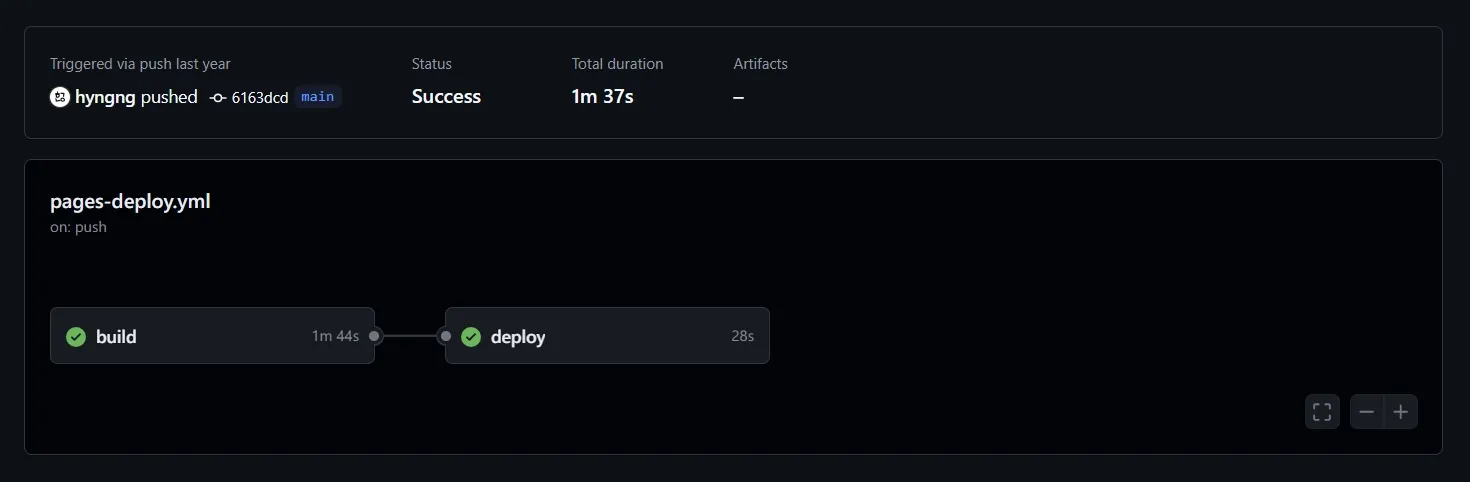Open the main branch label
The image size is (1470, 482).
318,97
